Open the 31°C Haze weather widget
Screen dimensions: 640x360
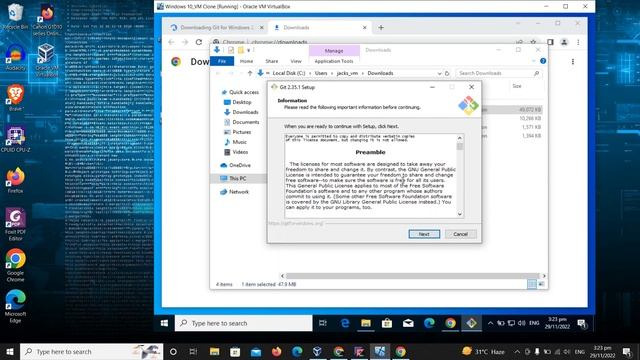point(483,351)
